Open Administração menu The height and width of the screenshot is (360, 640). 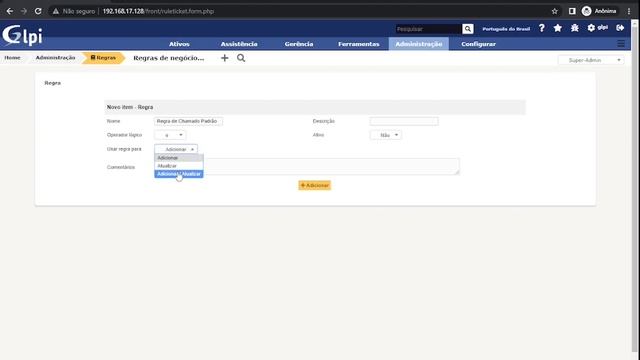[418, 44]
